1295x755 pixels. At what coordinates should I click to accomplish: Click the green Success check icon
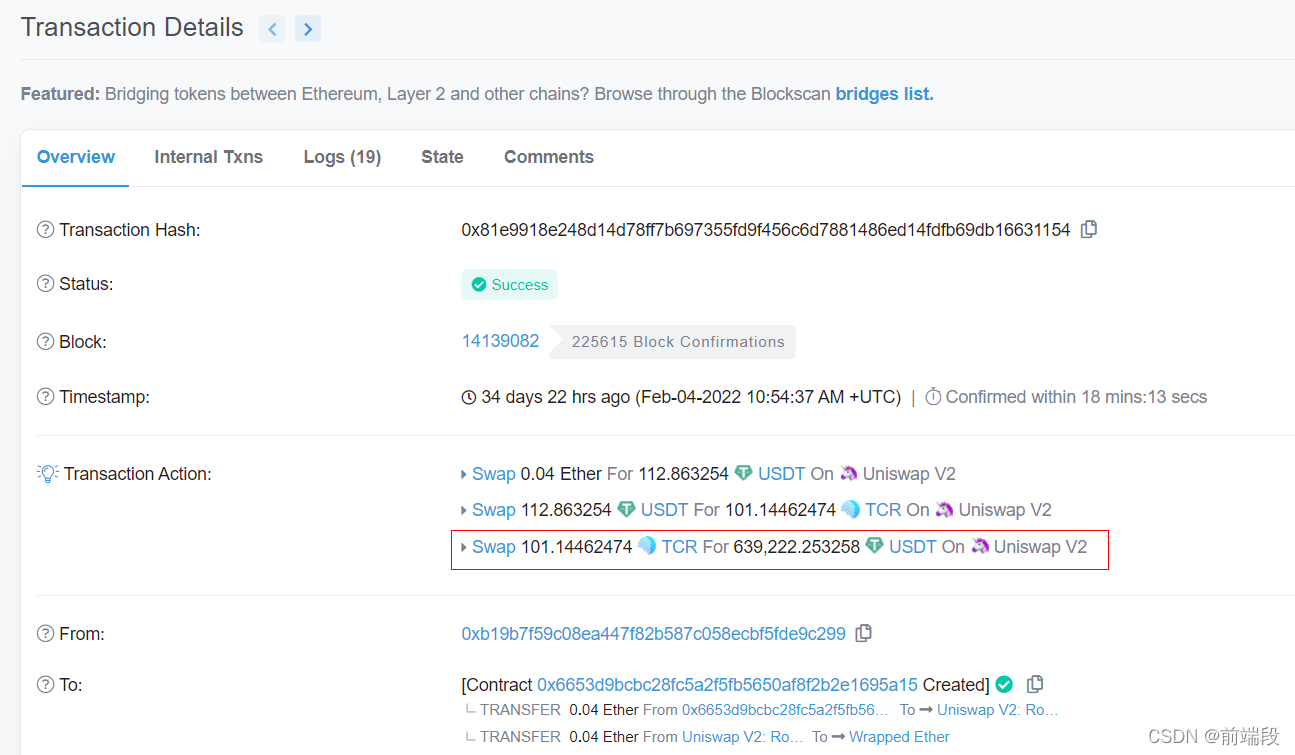click(479, 285)
